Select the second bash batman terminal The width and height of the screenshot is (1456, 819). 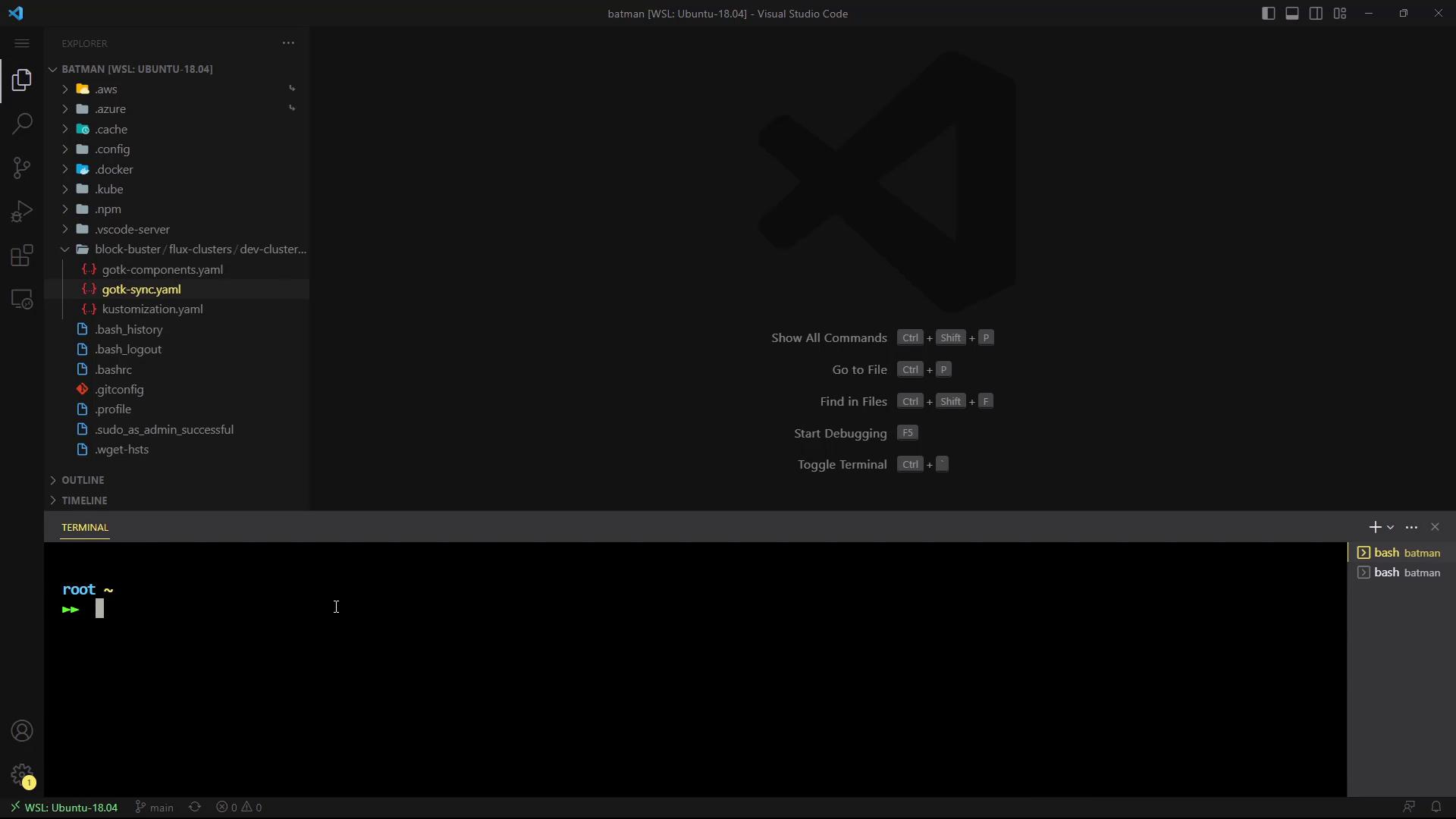point(1401,573)
